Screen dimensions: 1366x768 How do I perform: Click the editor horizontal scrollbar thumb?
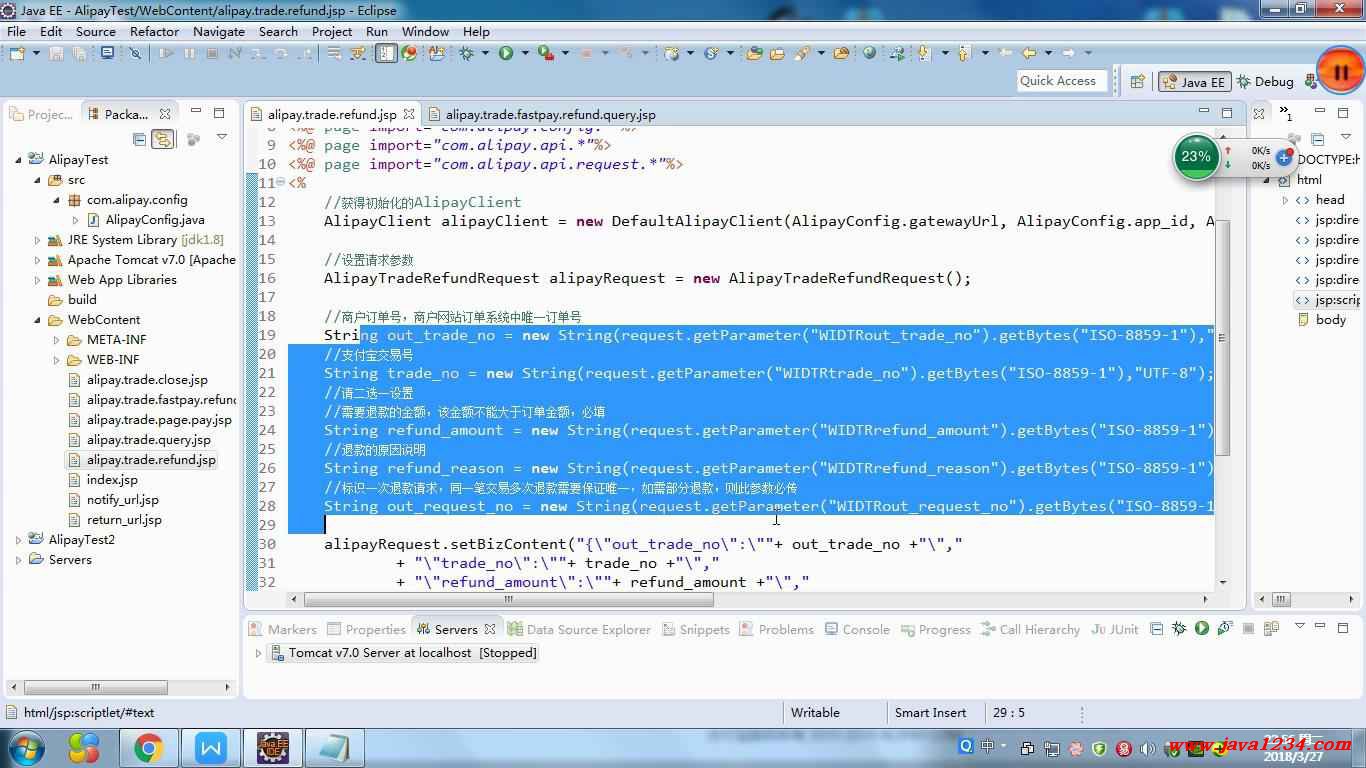(x=508, y=600)
